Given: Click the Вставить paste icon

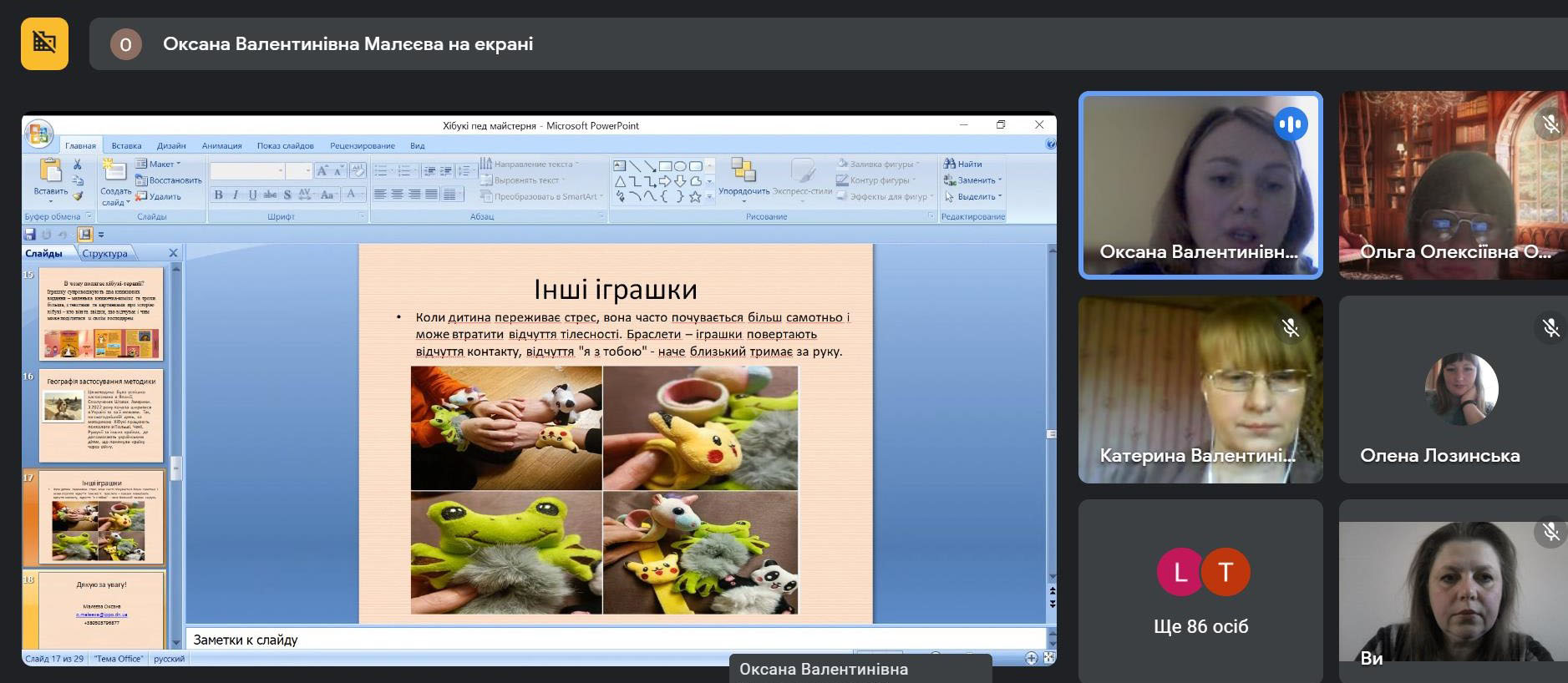Looking at the screenshot, I should (50, 169).
